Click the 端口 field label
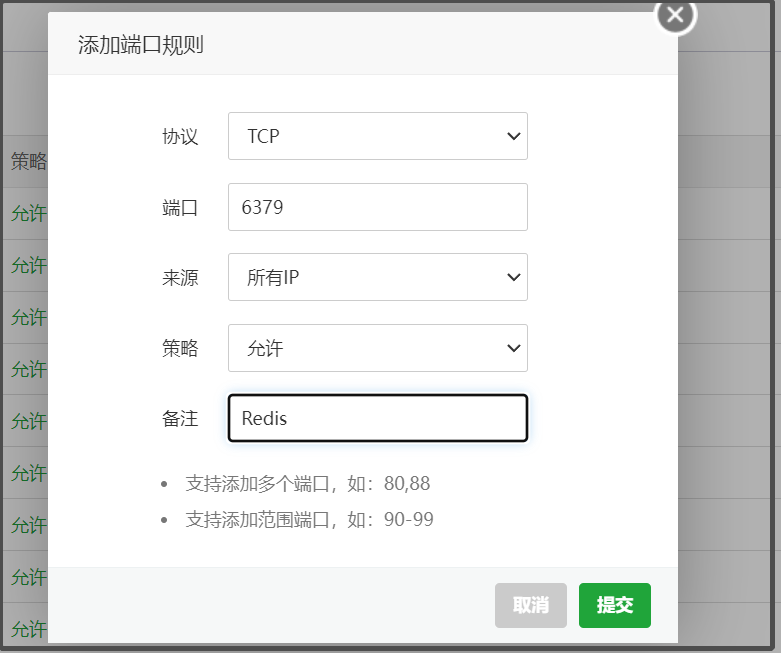The height and width of the screenshot is (653, 781). coord(180,208)
